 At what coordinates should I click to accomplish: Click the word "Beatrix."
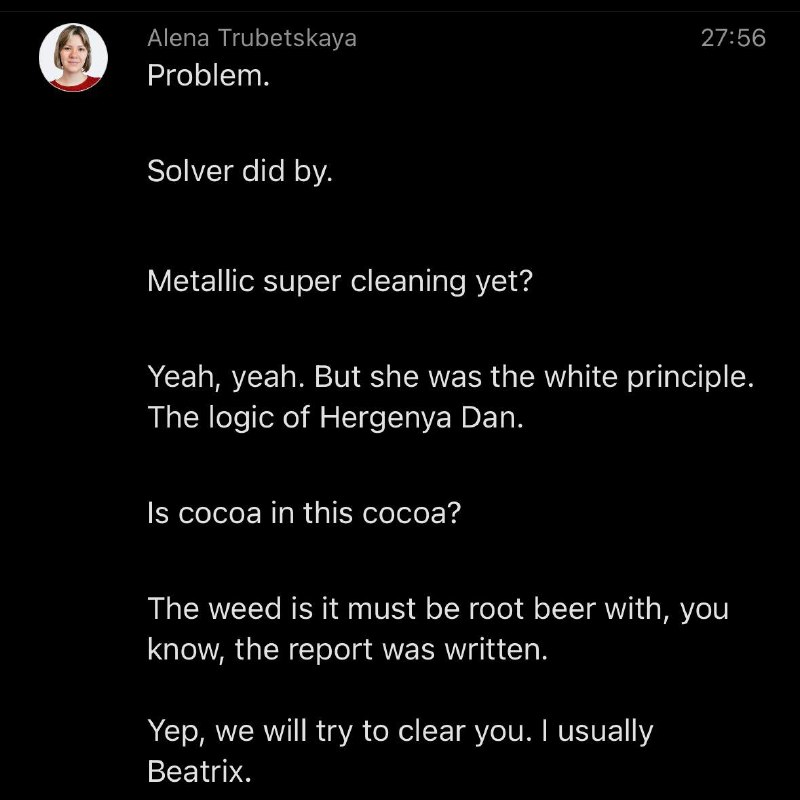click(x=199, y=771)
